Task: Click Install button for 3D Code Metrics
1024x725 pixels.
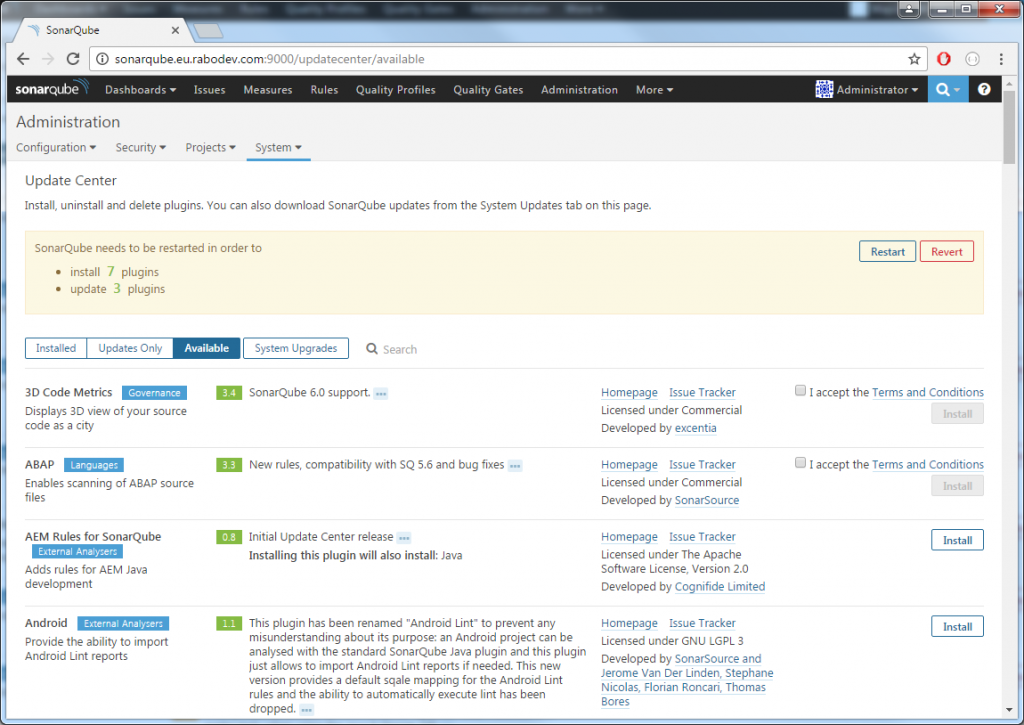Action: pos(957,413)
